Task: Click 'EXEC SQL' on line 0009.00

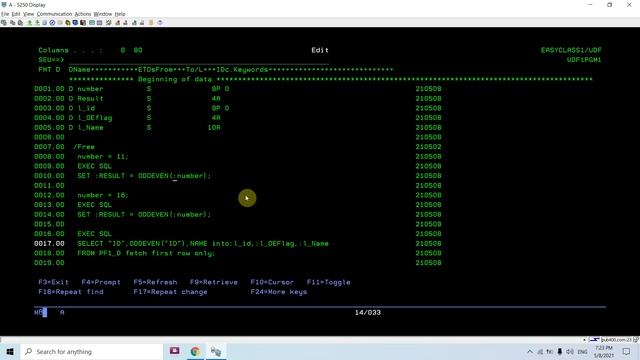Action: point(94,166)
